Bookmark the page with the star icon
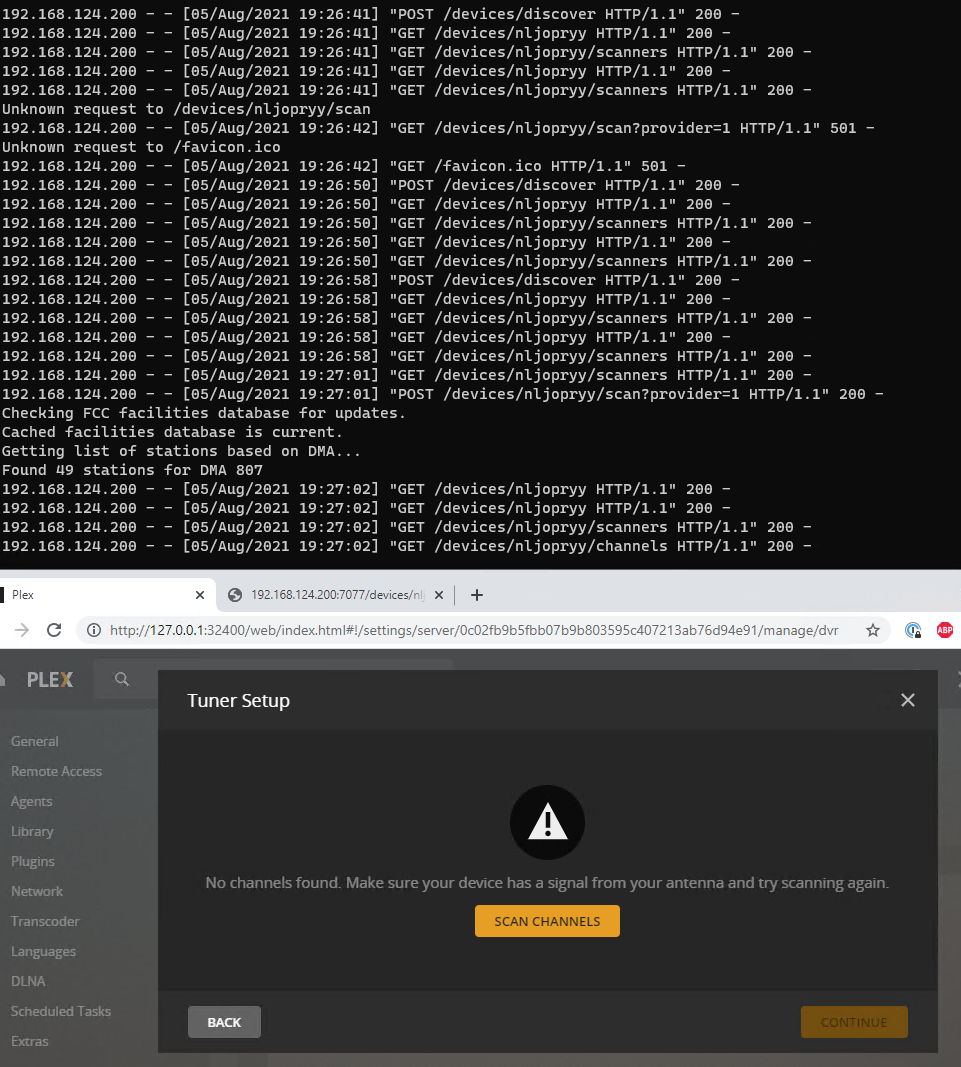The width and height of the screenshot is (961, 1067). click(x=873, y=631)
